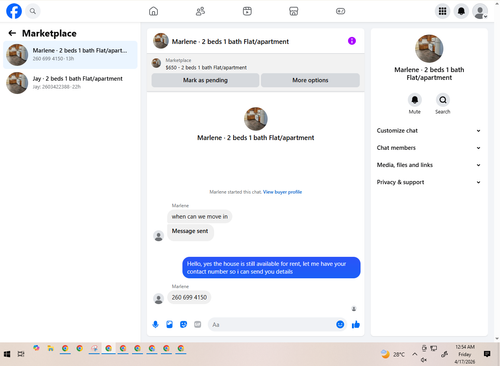This screenshot has width=500, height=366.
Task: Go to the Home feed icon
Action: tap(153, 11)
